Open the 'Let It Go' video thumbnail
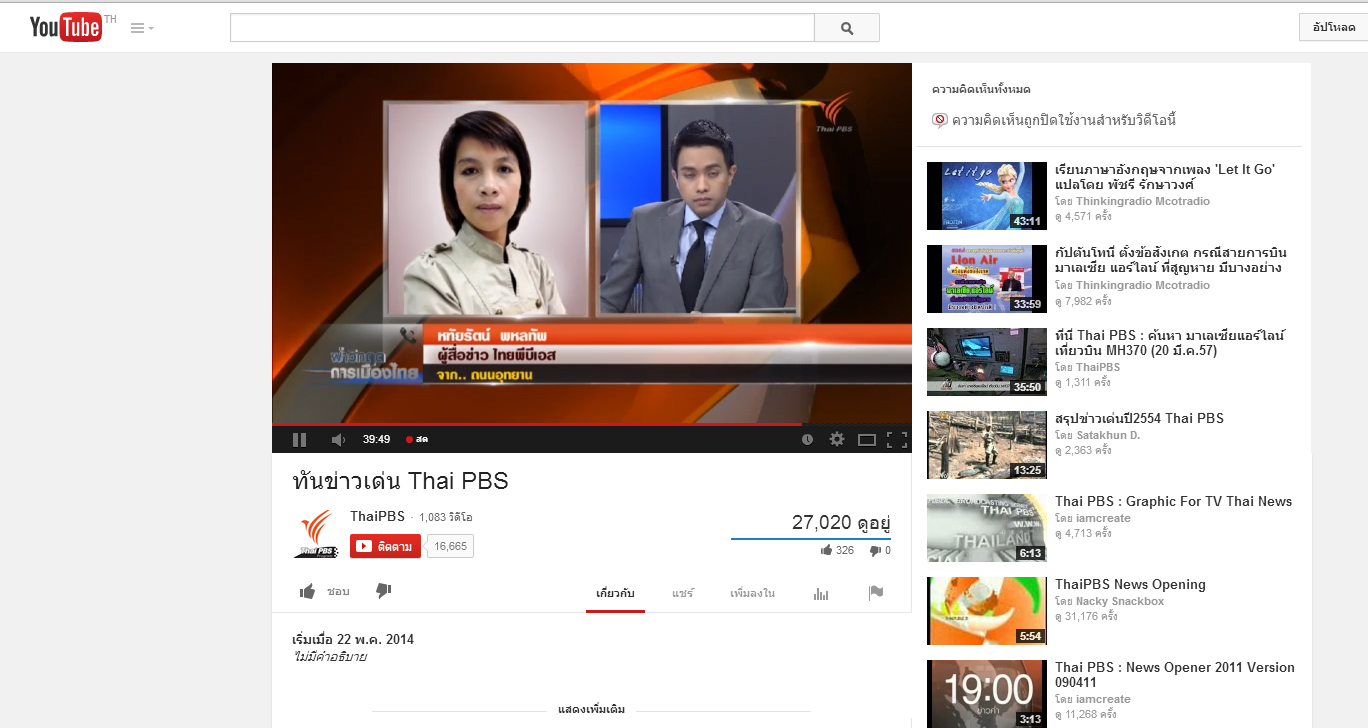Viewport: 1368px width, 728px height. point(986,196)
